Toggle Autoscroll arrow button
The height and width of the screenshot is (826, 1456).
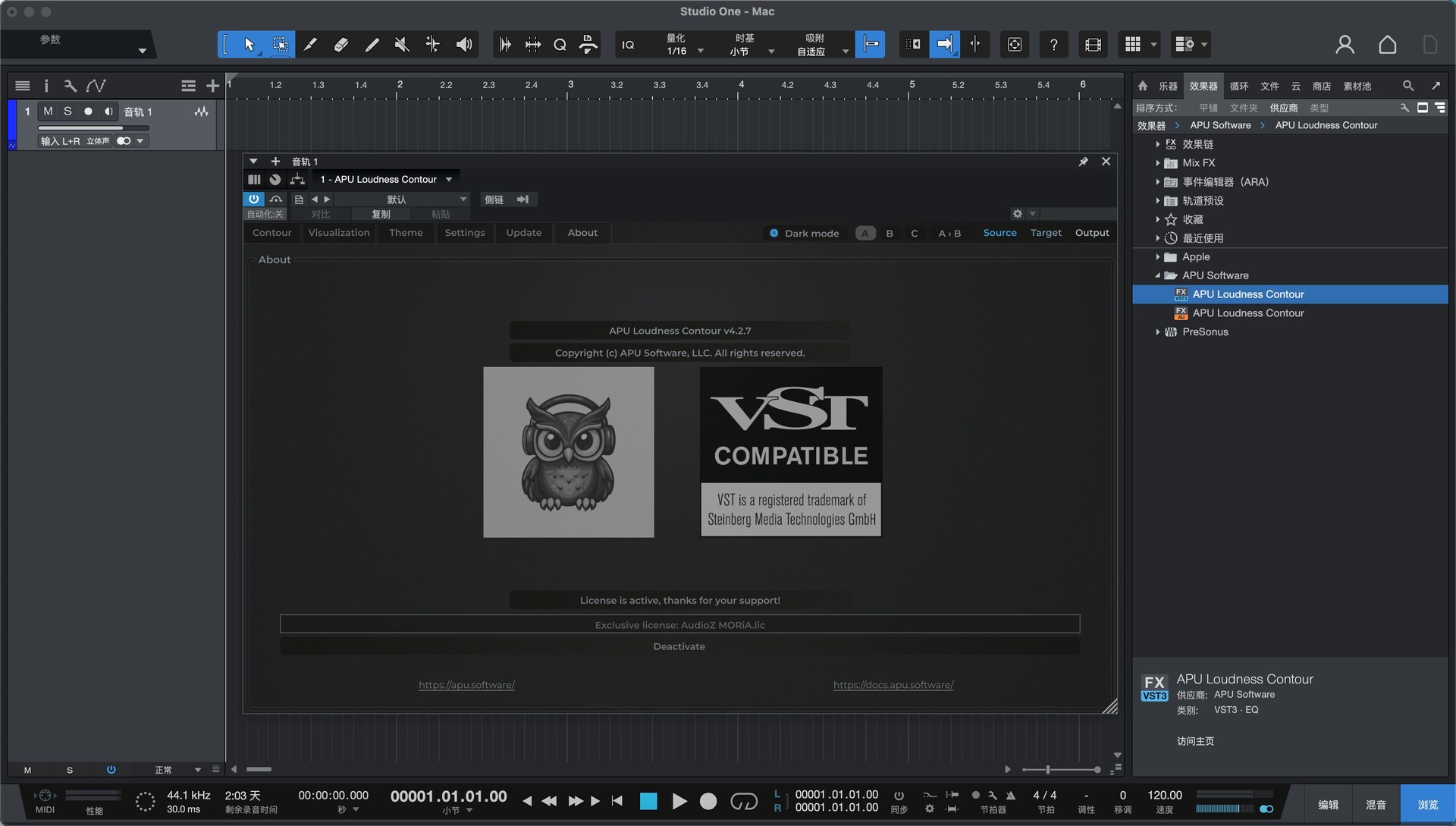pyautogui.click(x=944, y=45)
